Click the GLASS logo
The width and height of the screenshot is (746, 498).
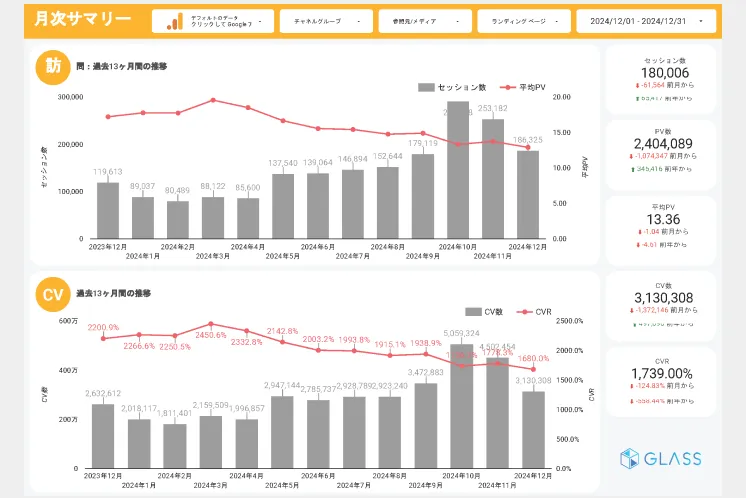pyautogui.click(x=659, y=459)
